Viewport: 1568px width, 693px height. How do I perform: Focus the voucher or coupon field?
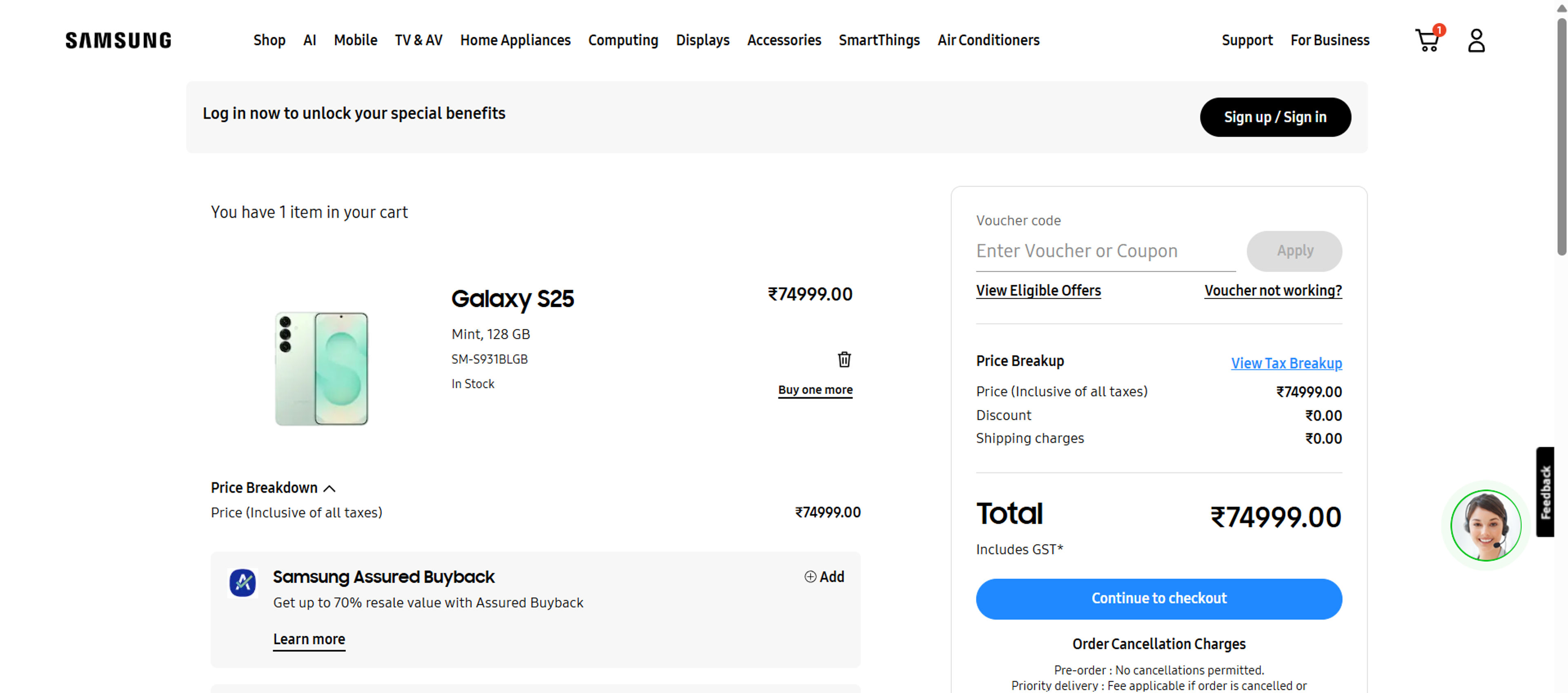click(x=1105, y=251)
